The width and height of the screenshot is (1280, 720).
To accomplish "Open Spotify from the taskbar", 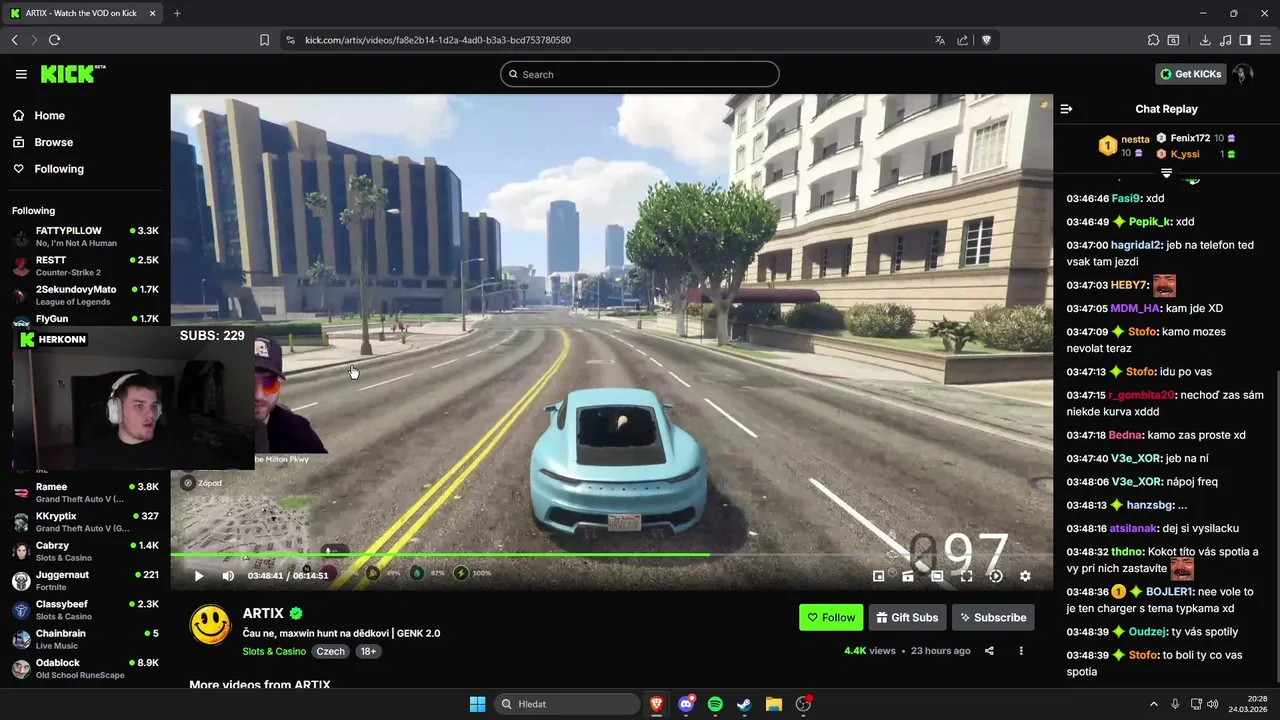I will tap(715, 704).
